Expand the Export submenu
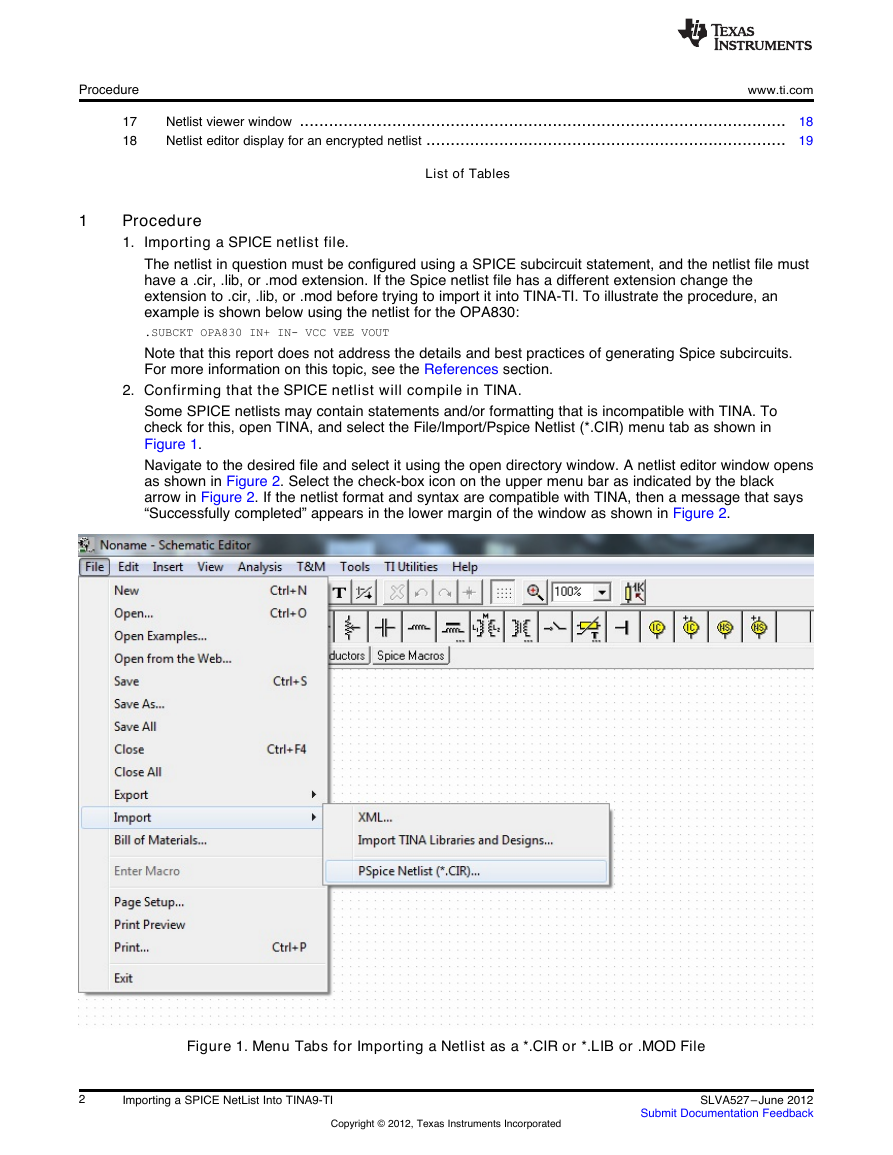The height and width of the screenshot is (1155, 893). pyautogui.click(x=203, y=795)
